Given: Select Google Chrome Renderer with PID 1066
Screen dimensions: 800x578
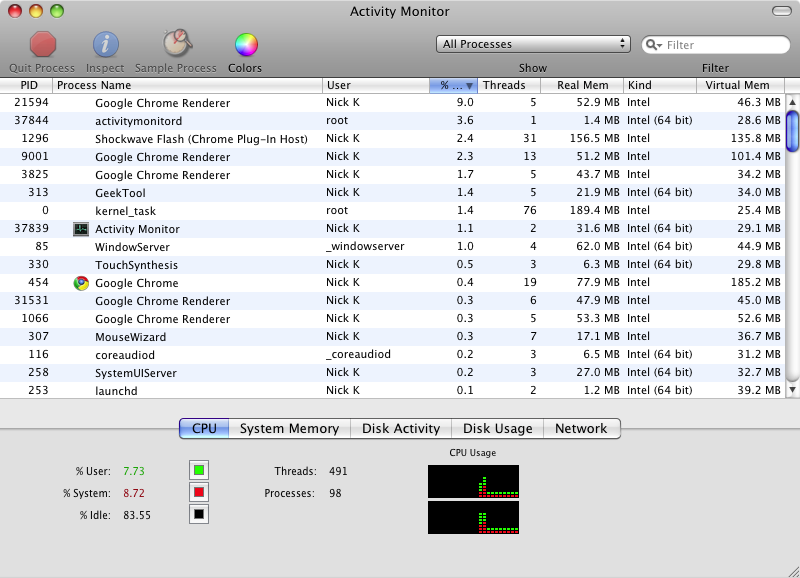Looking at the screenshot, I should pos(392,319).
